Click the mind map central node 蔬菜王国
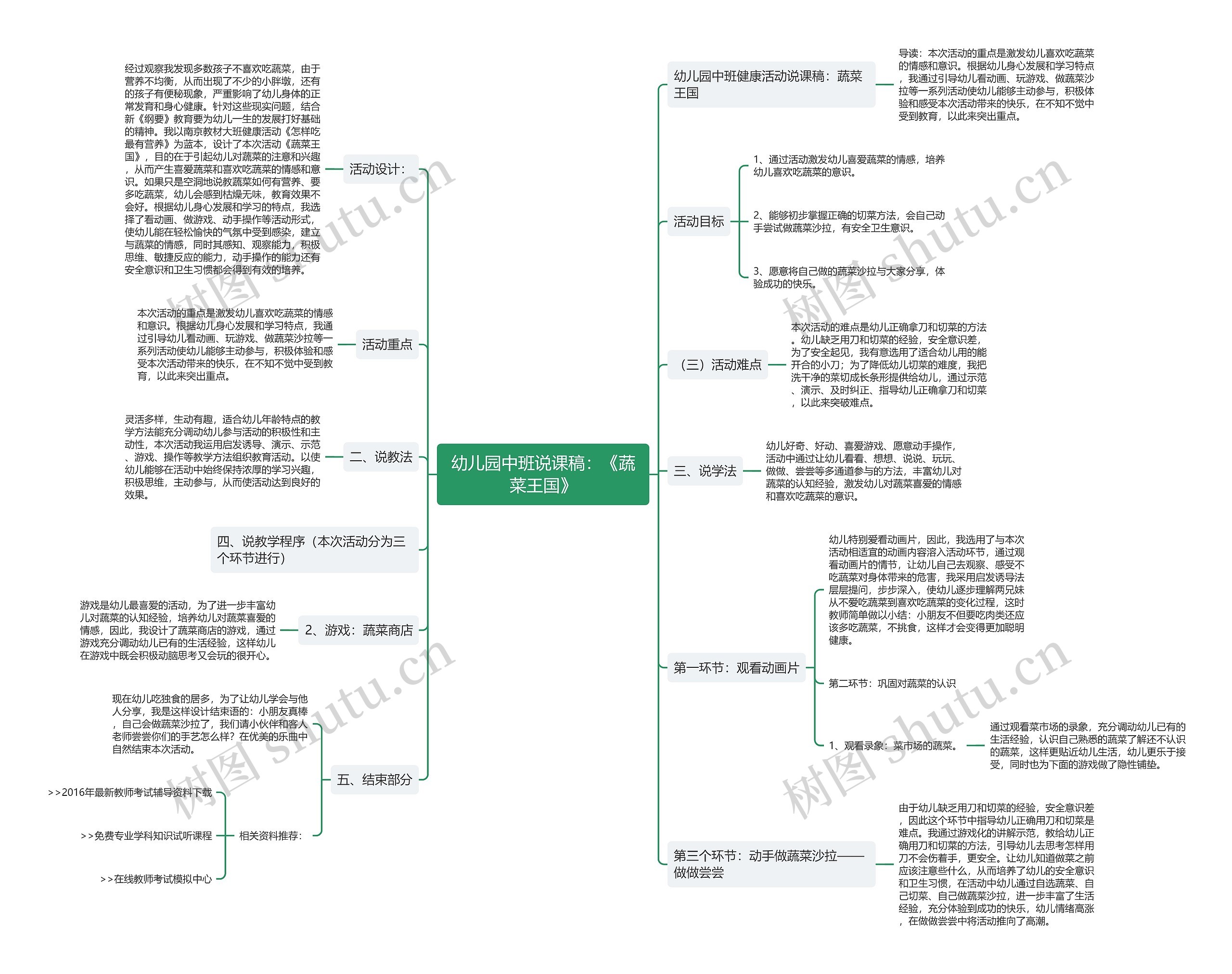Viewport: 1232px width, 974px height. click(x=617, y=460)
